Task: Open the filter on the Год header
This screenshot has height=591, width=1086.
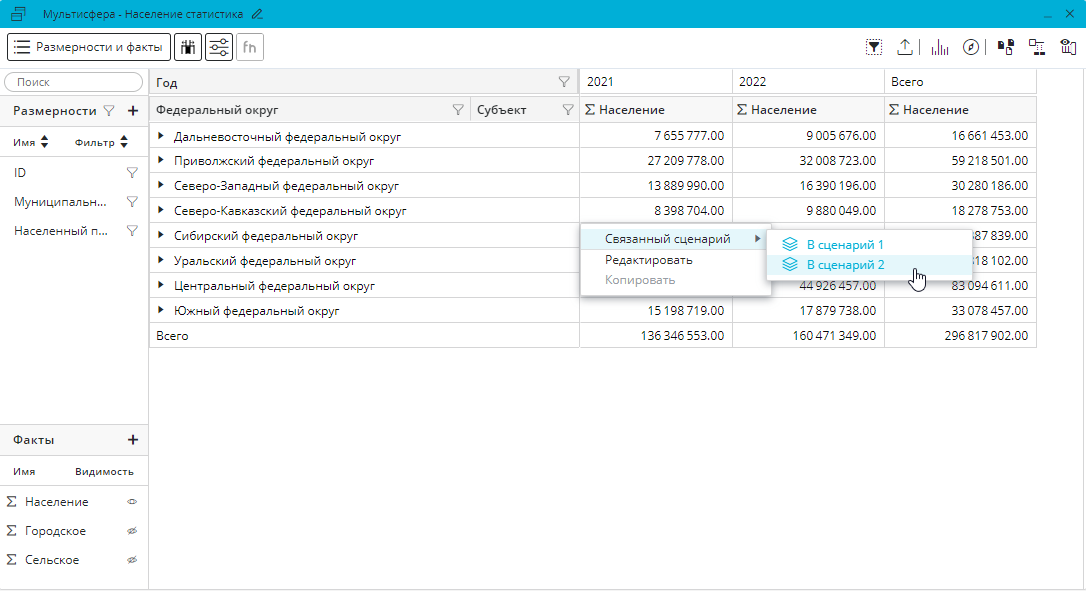Action: (564, 82)
